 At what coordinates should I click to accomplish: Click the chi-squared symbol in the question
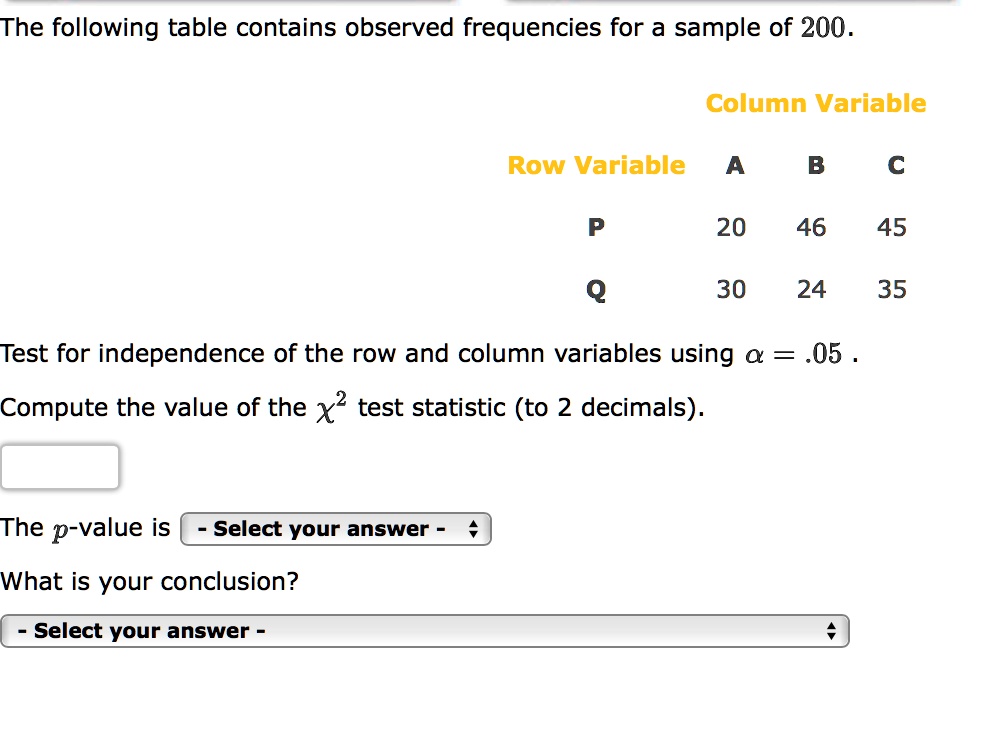point(332,407)
